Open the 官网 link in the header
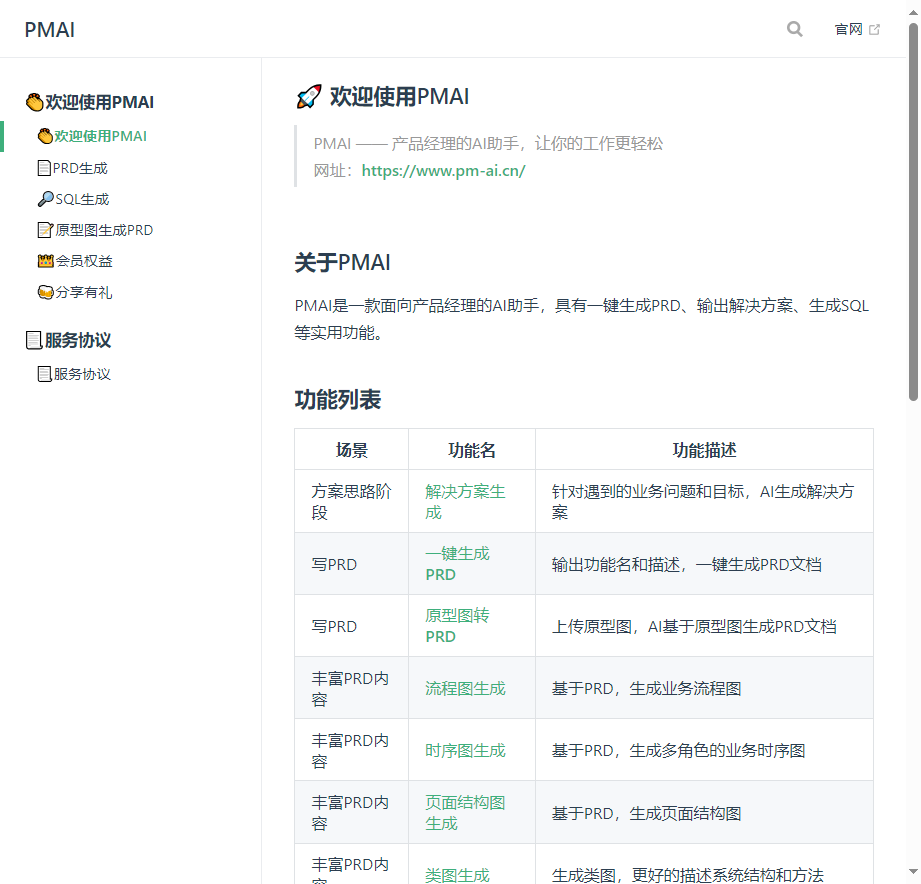Image resolution: width=921 pixels, height=884 pixels. tap(856, 29)
